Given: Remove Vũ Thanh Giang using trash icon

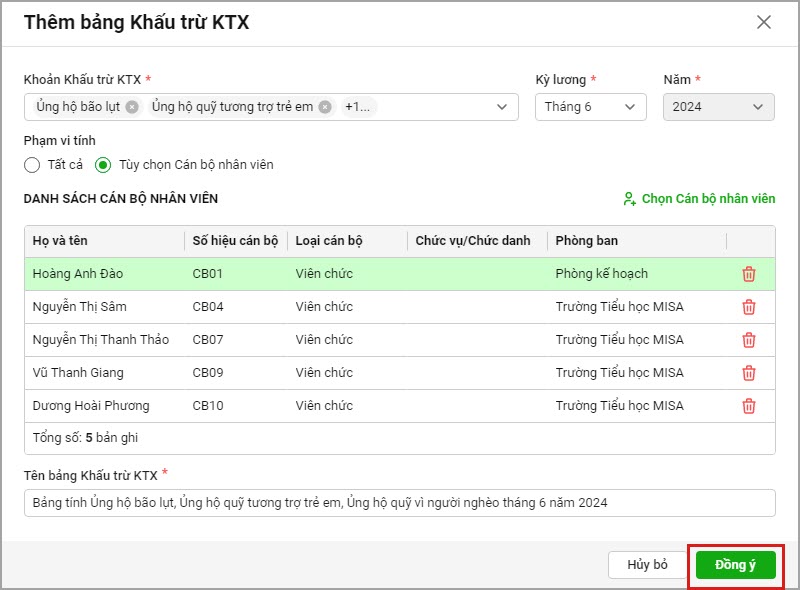Looking at the screenshot, I should click(748, 373).
